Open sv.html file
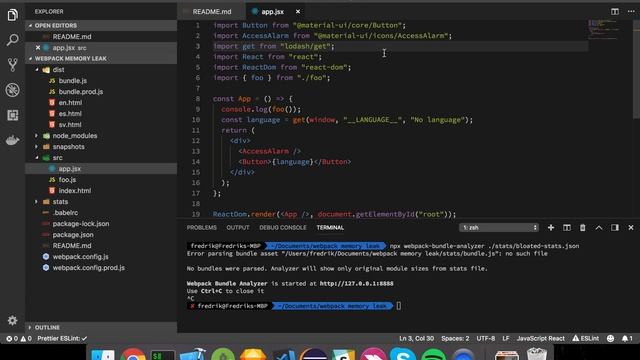 tap(70, 125)
